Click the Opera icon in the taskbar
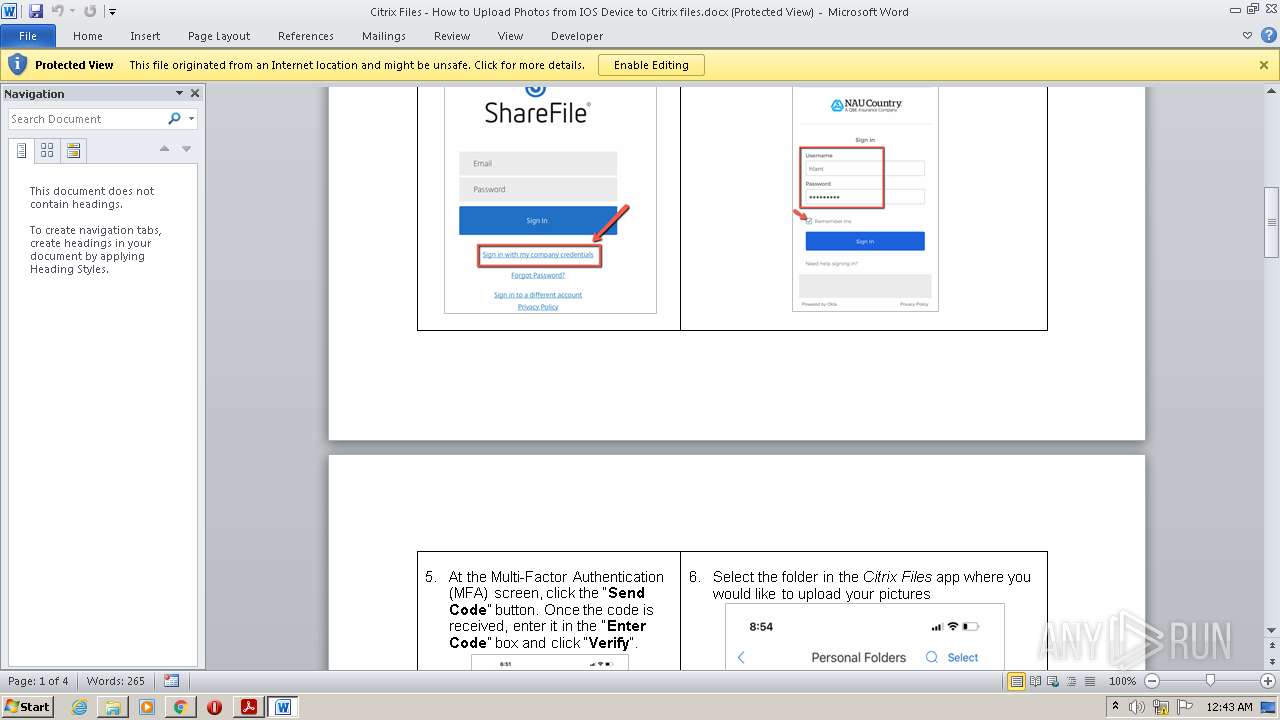This screenshot has width=1280, height=720. (214, 707)
